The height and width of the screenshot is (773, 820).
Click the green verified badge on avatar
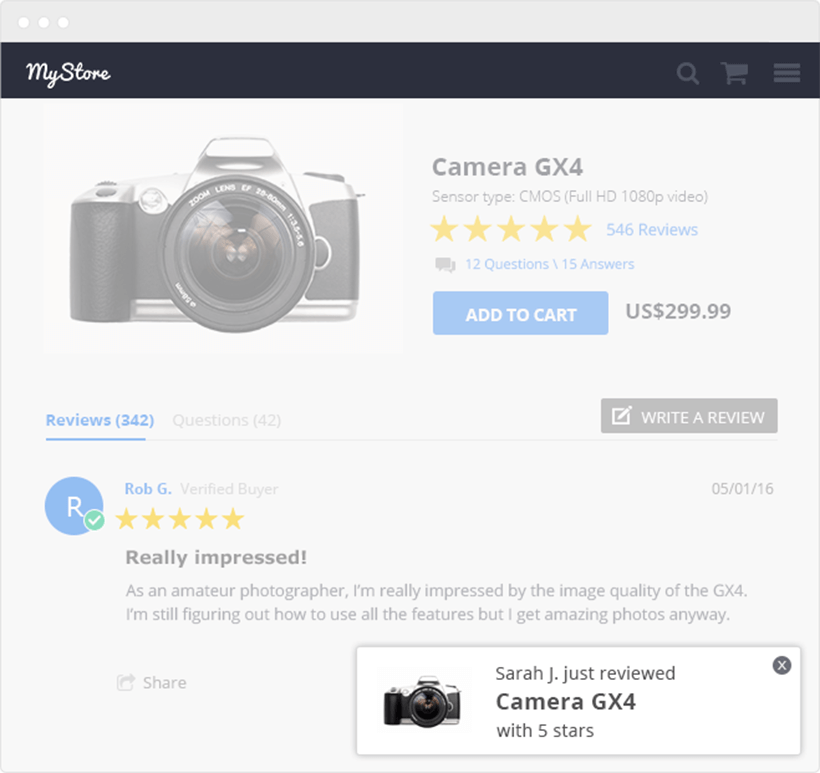click(x=95, y=520)
